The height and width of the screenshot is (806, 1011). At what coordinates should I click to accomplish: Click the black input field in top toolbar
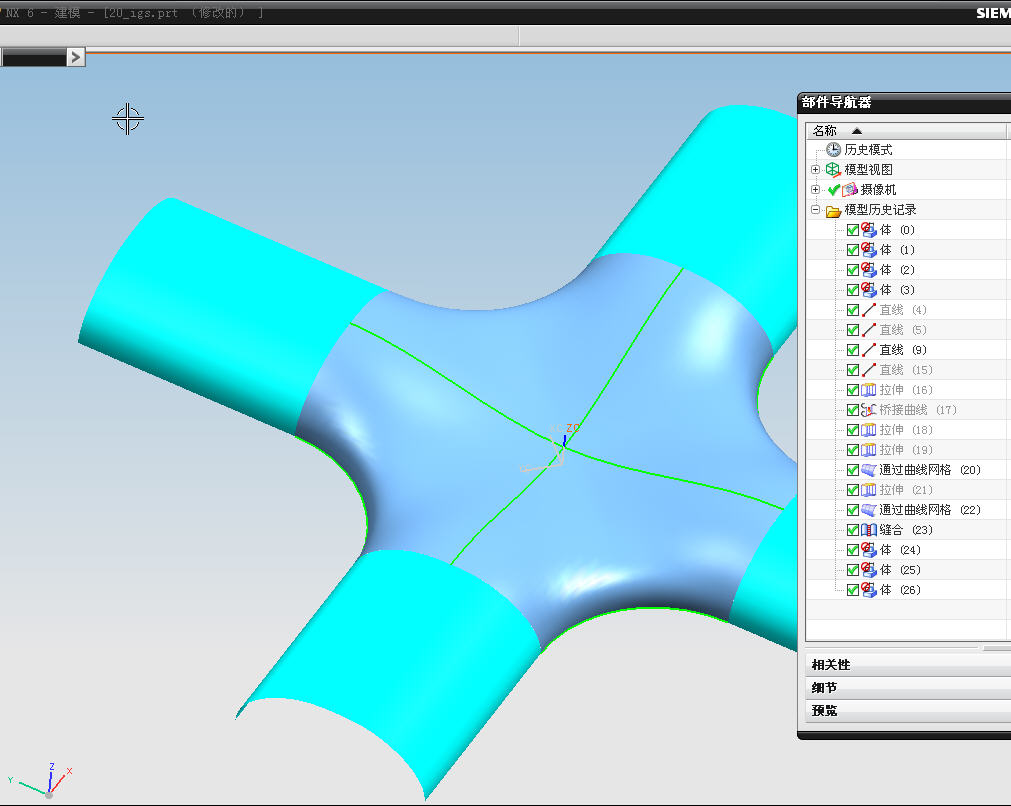point(34,58)
